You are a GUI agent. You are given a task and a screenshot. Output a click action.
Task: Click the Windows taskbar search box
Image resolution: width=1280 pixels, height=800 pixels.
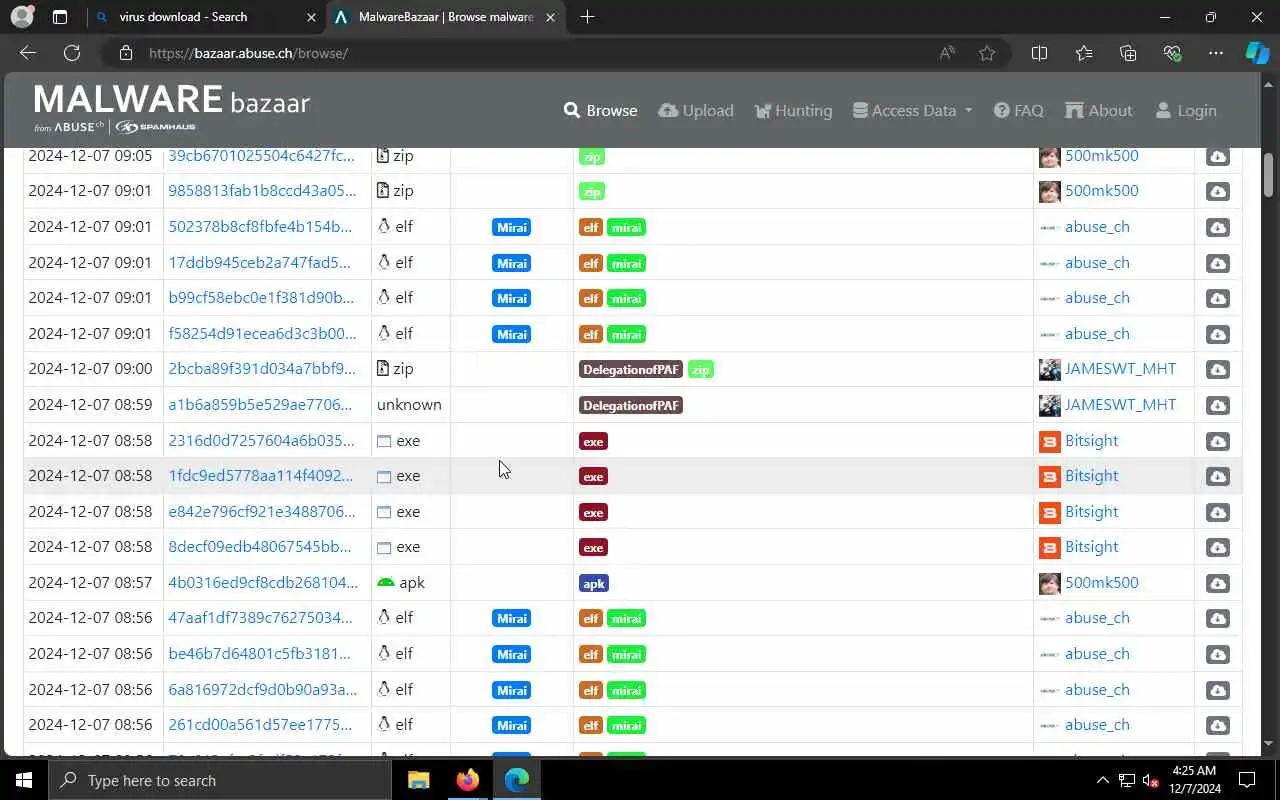(x=219, y=780)
